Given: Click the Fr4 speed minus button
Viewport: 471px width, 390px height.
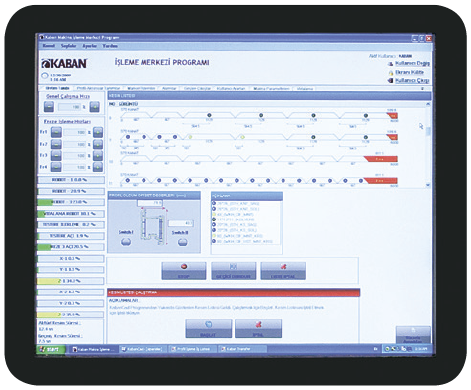Looking at the screenshot, I should (56, 167).
